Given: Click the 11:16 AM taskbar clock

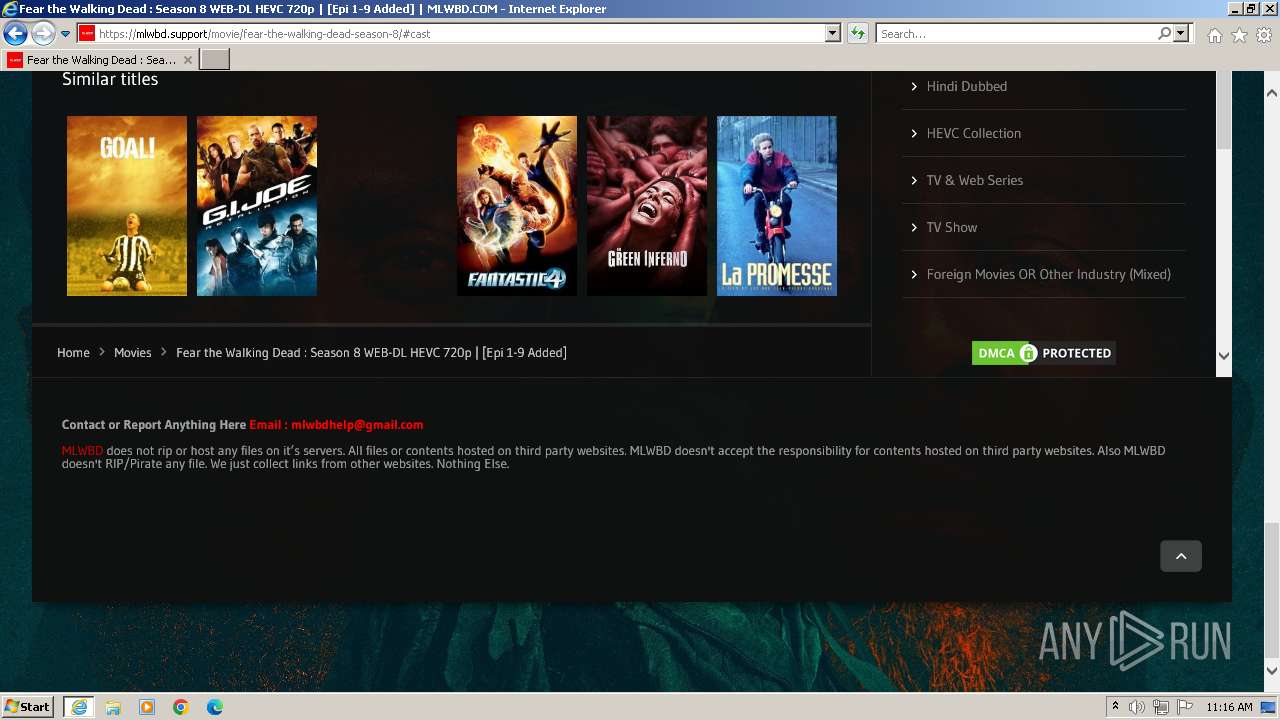Looking at the screenshot, I should (x=1229, y=707).
